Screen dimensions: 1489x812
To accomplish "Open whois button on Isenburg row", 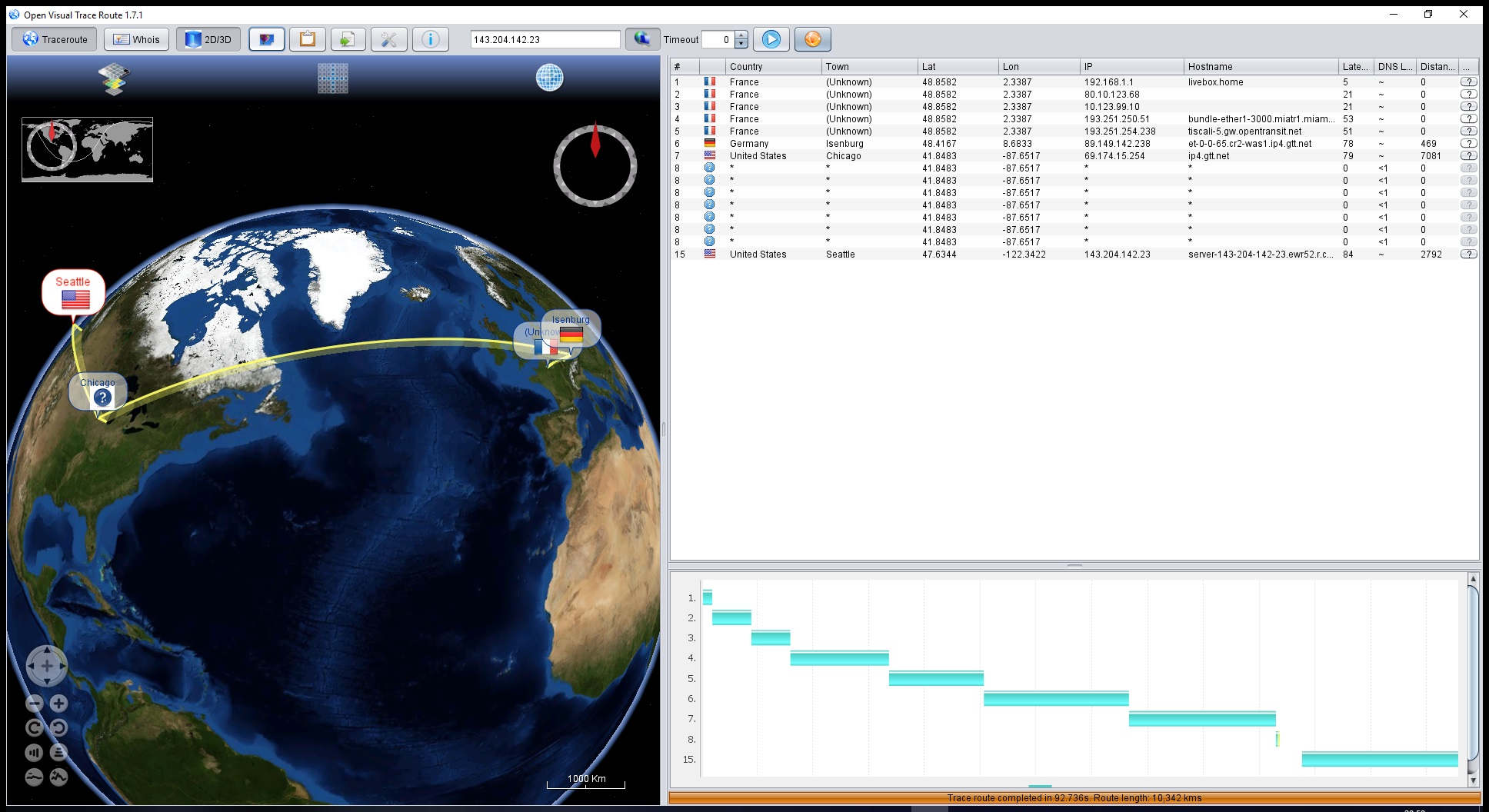I will coord(1468,144).
